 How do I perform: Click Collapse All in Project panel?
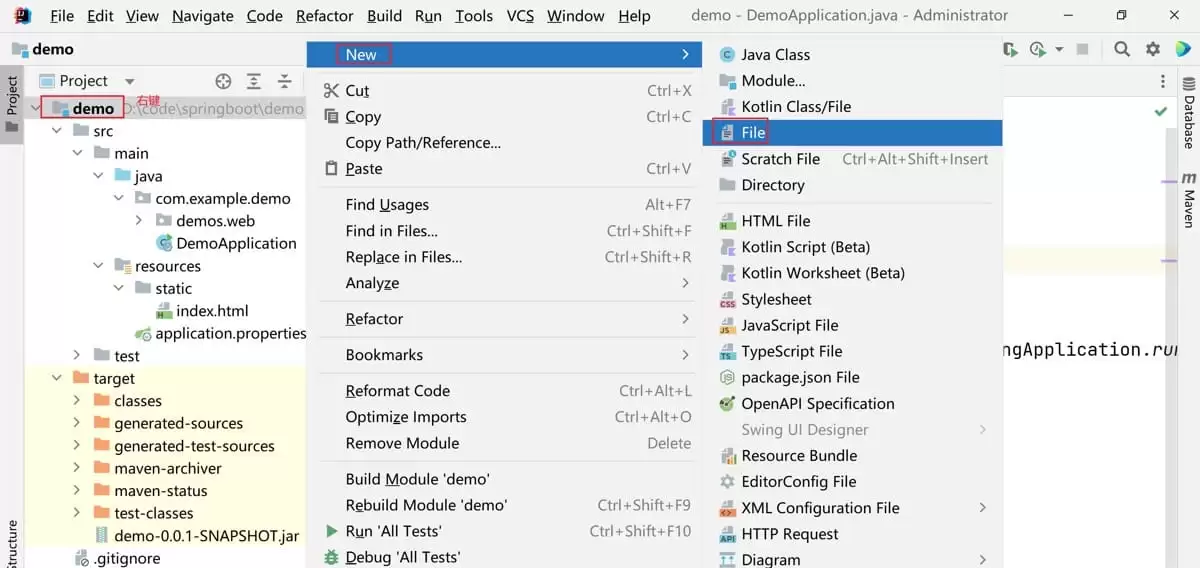click(285, 81)
